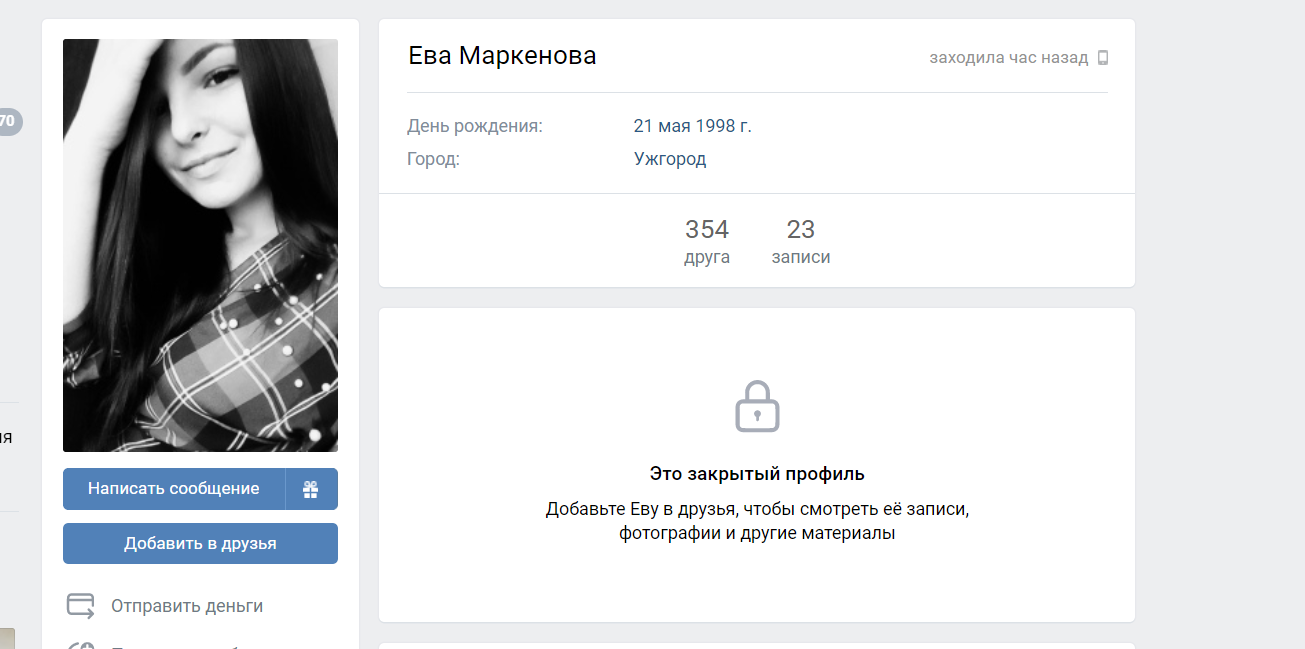Open the 23 записи posts counter
Image resolution: width=1305 pixels, height=649 pixels.
click(801, 241)
